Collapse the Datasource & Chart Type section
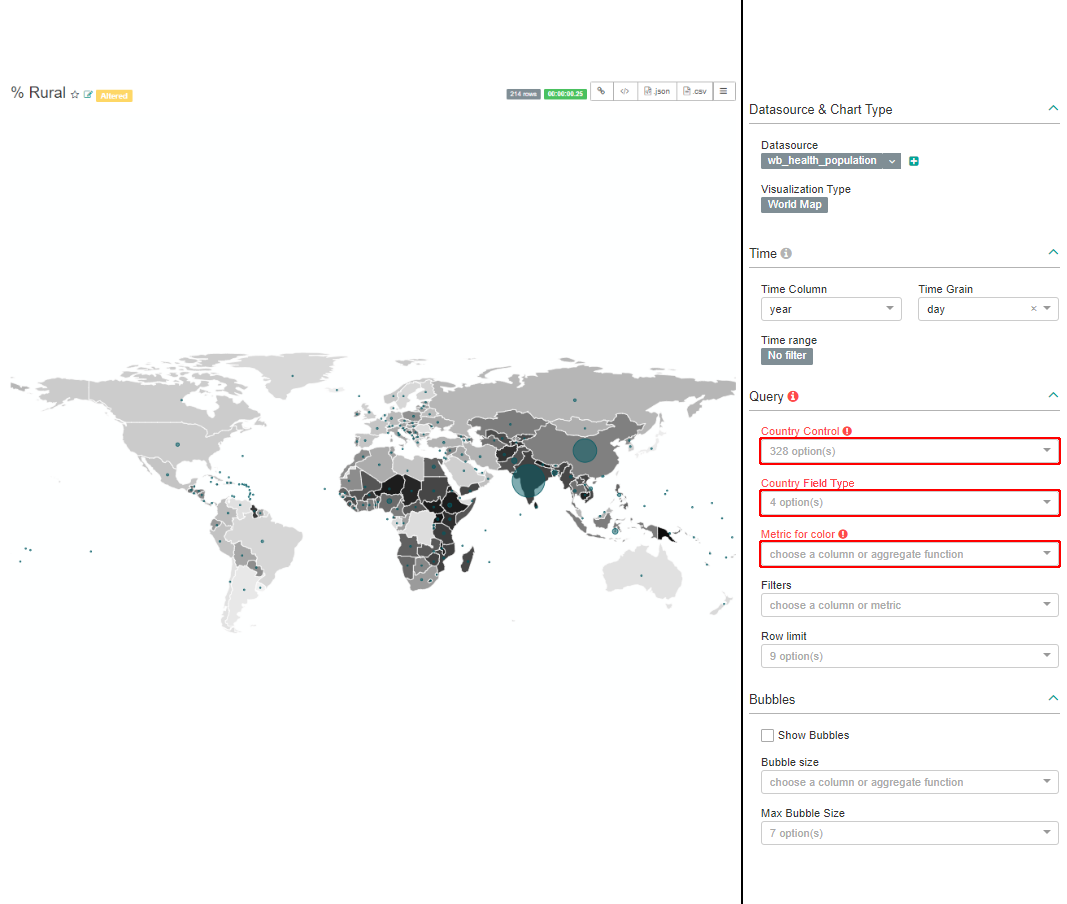This screenshot has width=1067, height=904. pos(1052,108)
